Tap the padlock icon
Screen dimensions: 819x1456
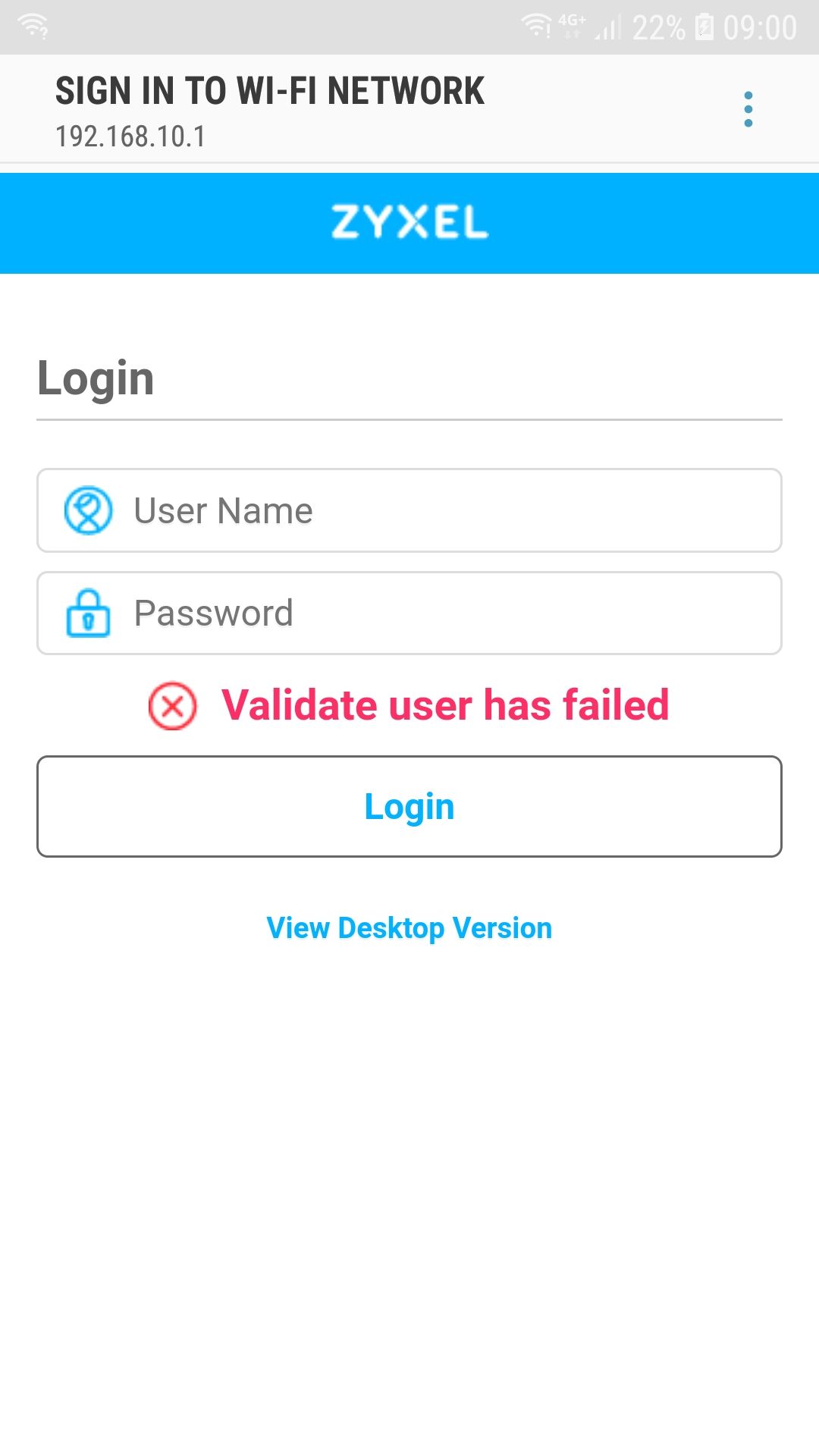88,613
